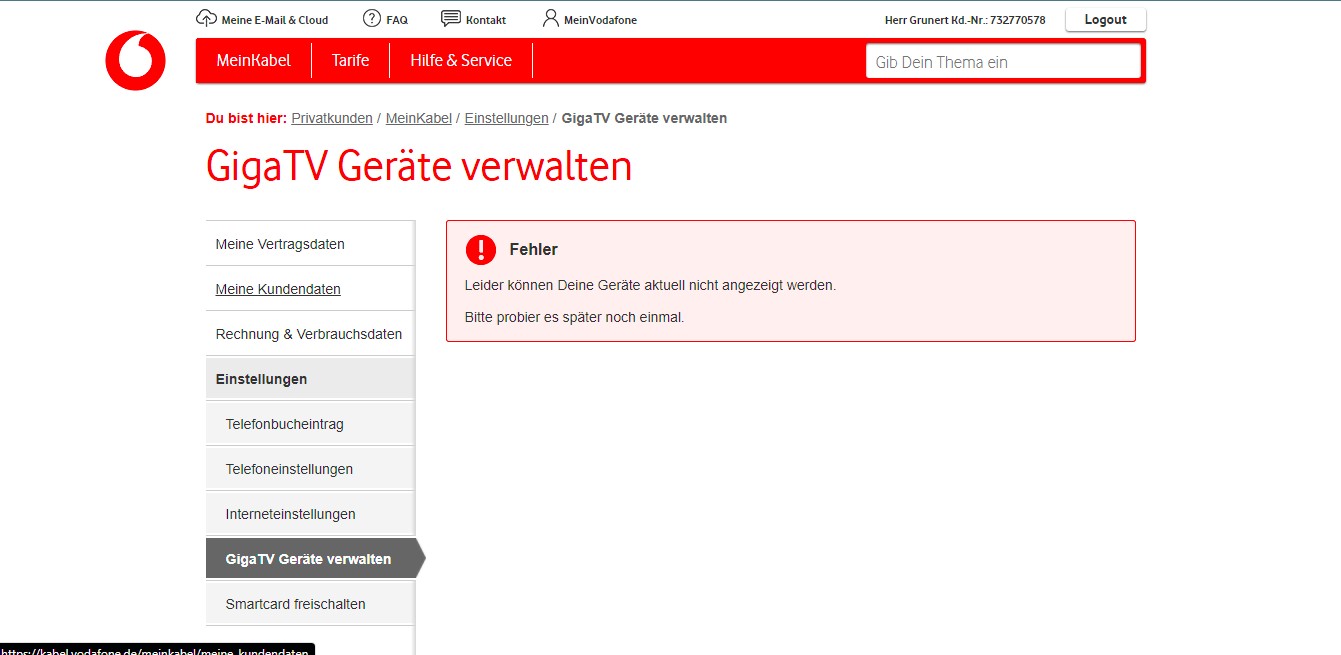
Task: Open the FAQ link
Action: point(397,20)
